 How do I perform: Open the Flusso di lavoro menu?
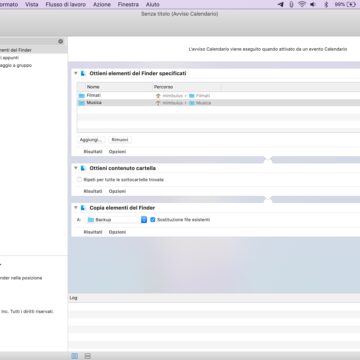(x=65, y=4)
